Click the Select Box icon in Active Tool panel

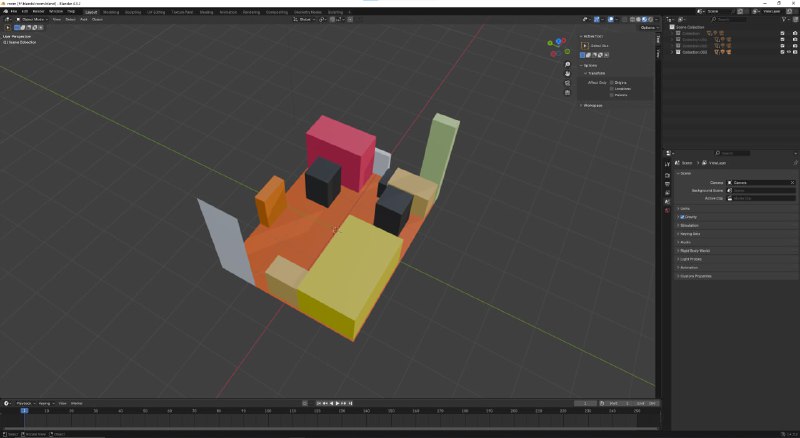click(585, 45)
